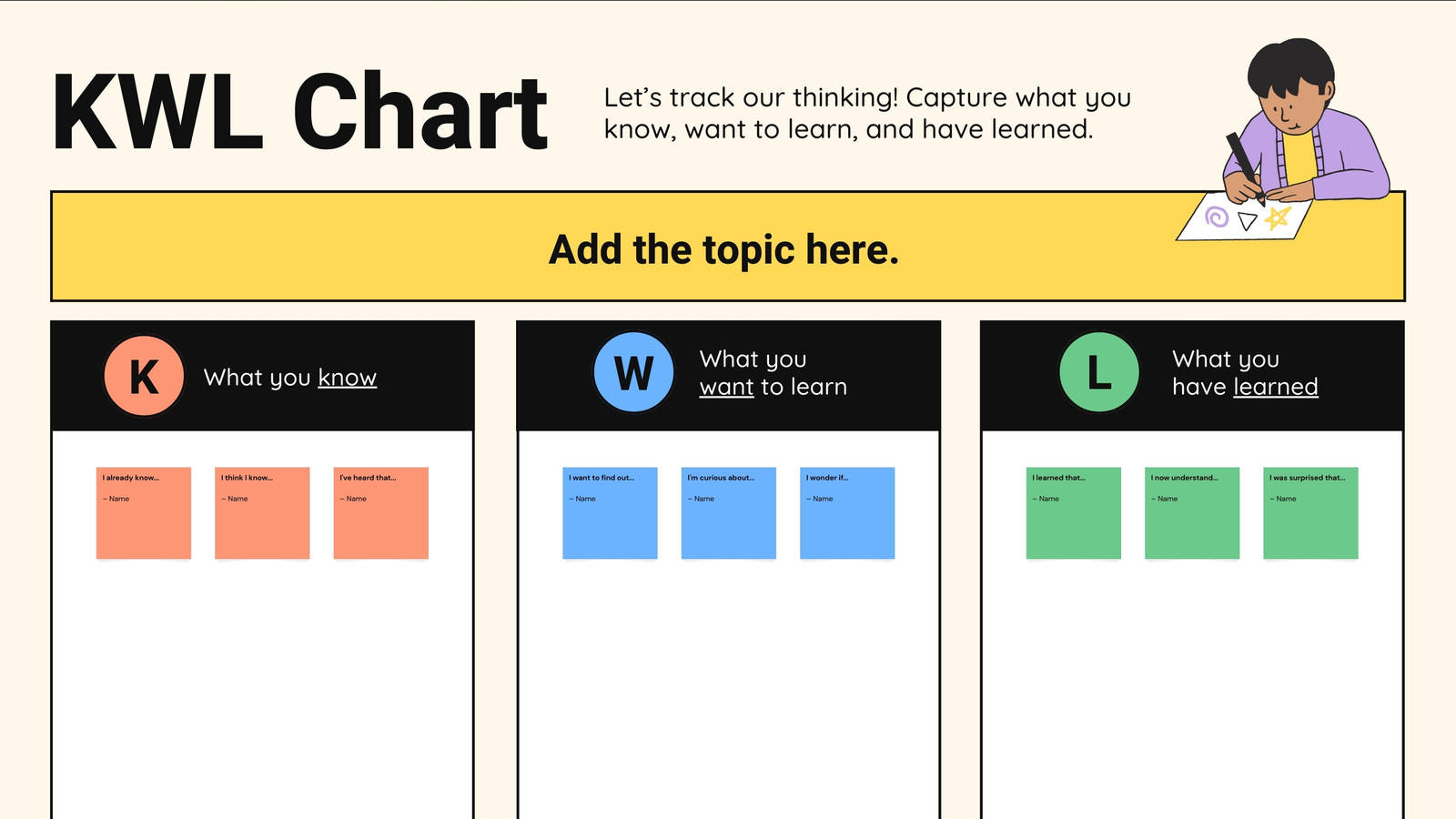Click the paper with doodles under the pen

click(x=1244, y=217)
